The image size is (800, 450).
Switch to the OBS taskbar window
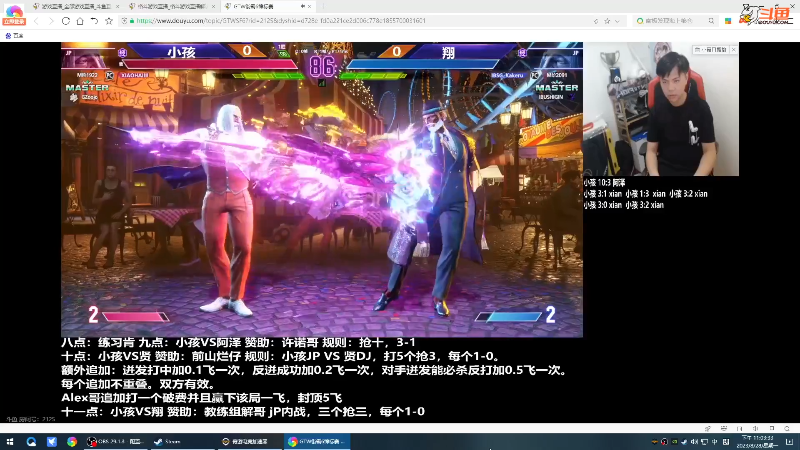point(115,442)
